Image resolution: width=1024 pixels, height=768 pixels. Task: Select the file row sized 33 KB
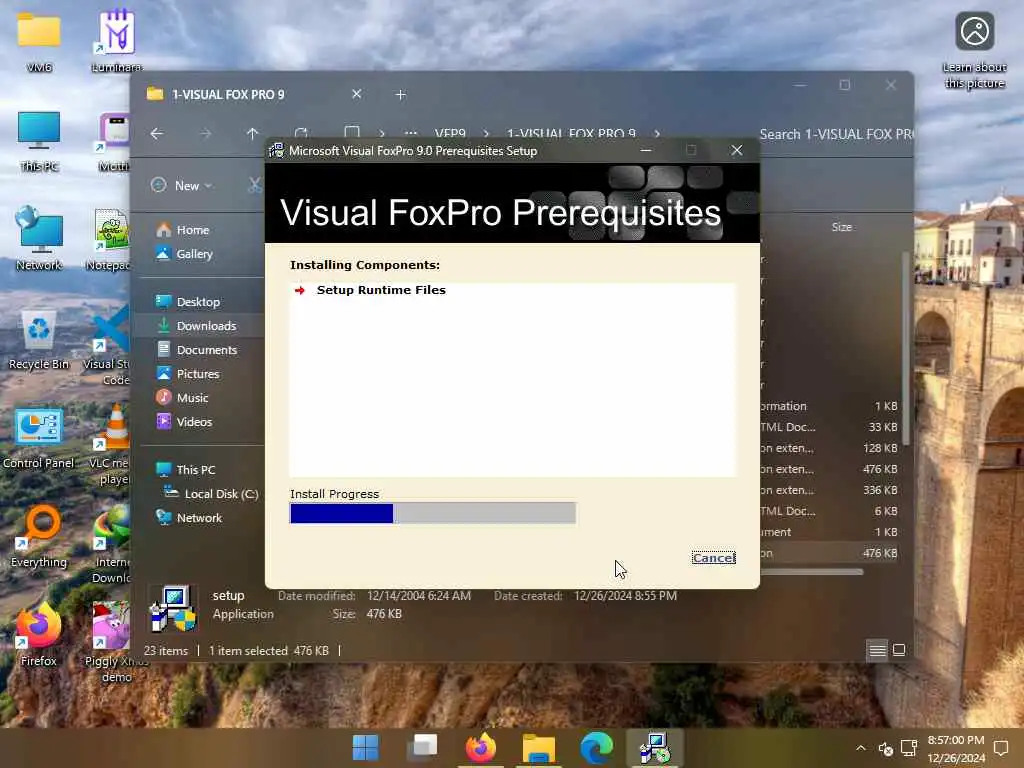pos(830,427)
